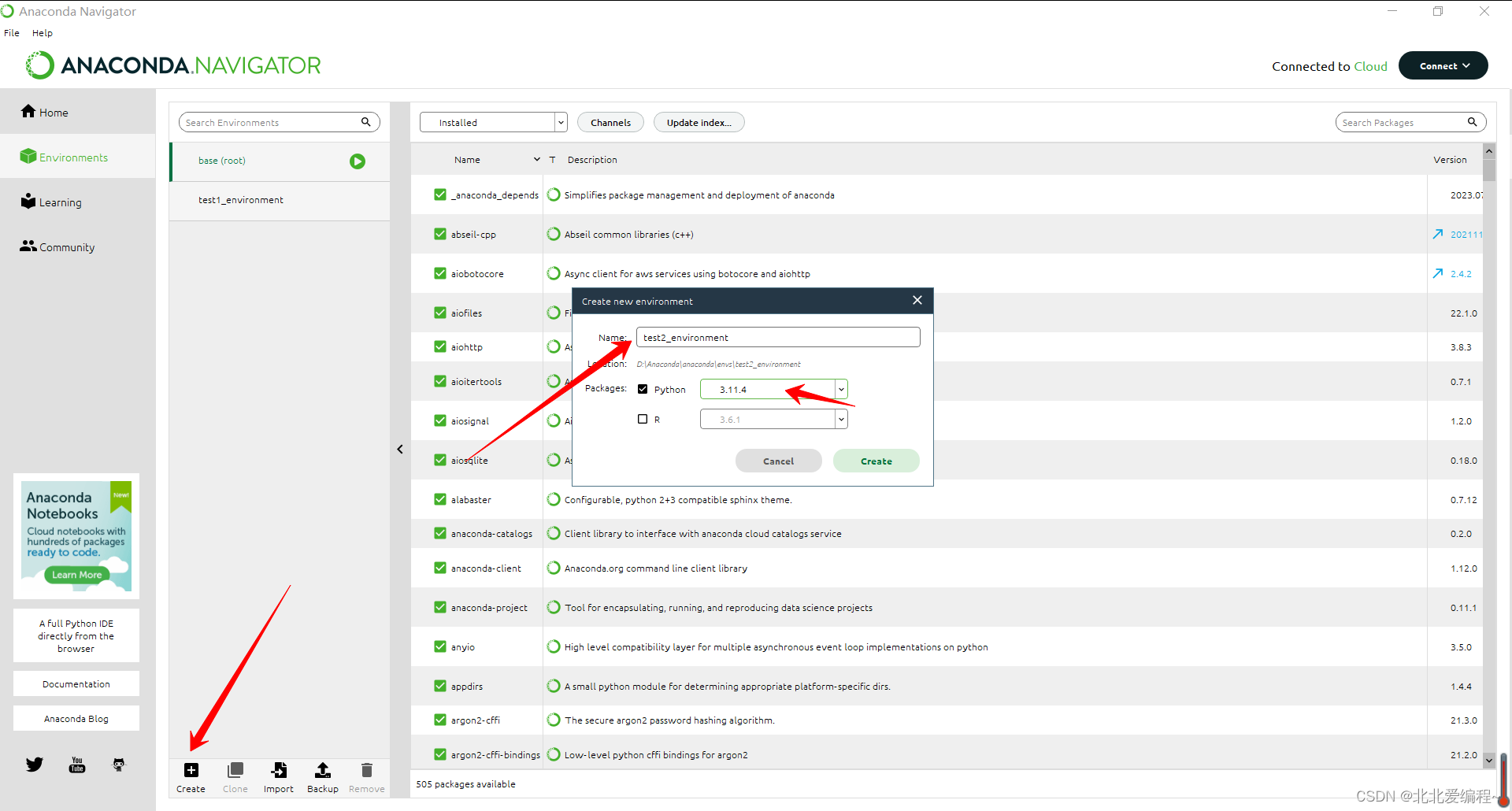This screenshot has height=811, width=1512.
Task: Toggle the aiobotocore checkbox
Action: 440,273
